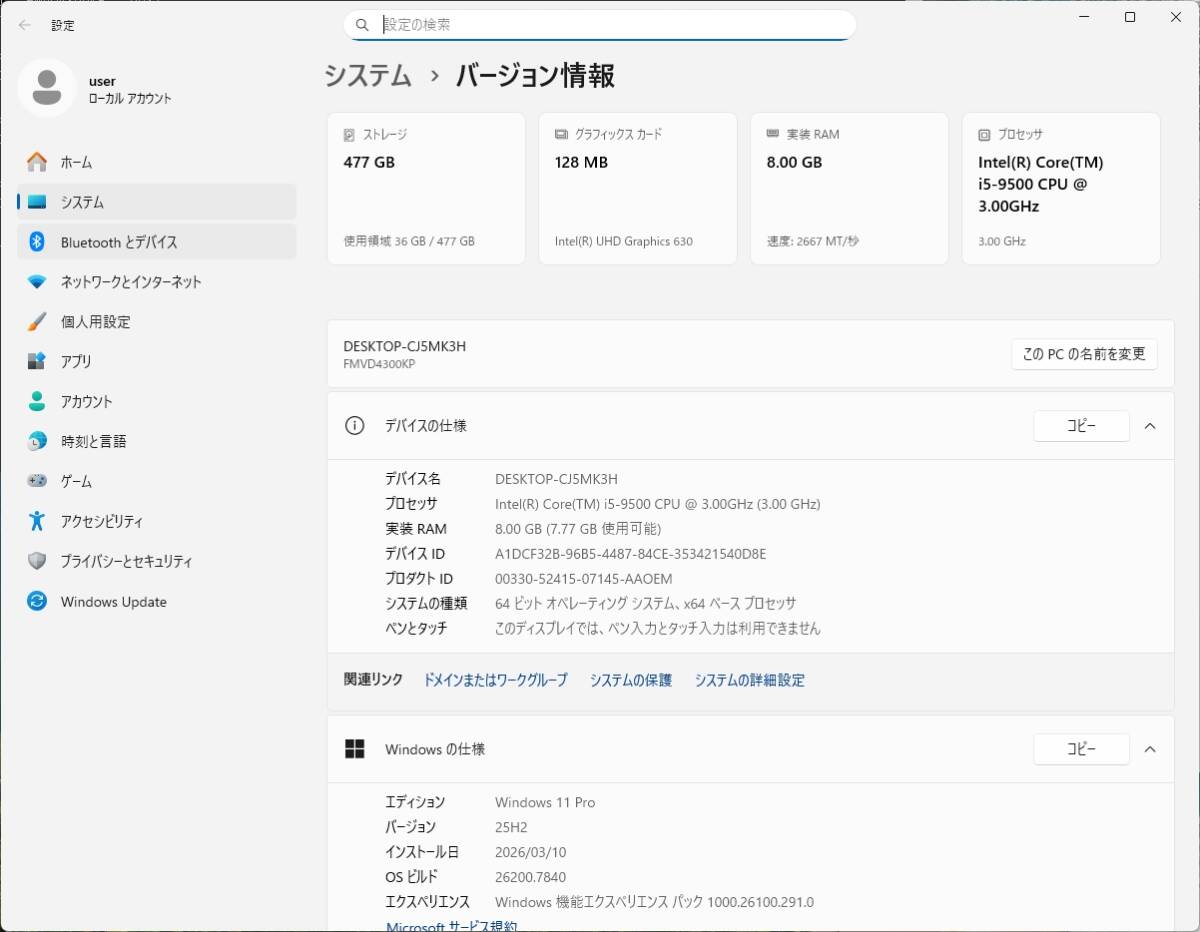
Task: Select the アプリ sidebar icon
Action: [x=37, y=361]
